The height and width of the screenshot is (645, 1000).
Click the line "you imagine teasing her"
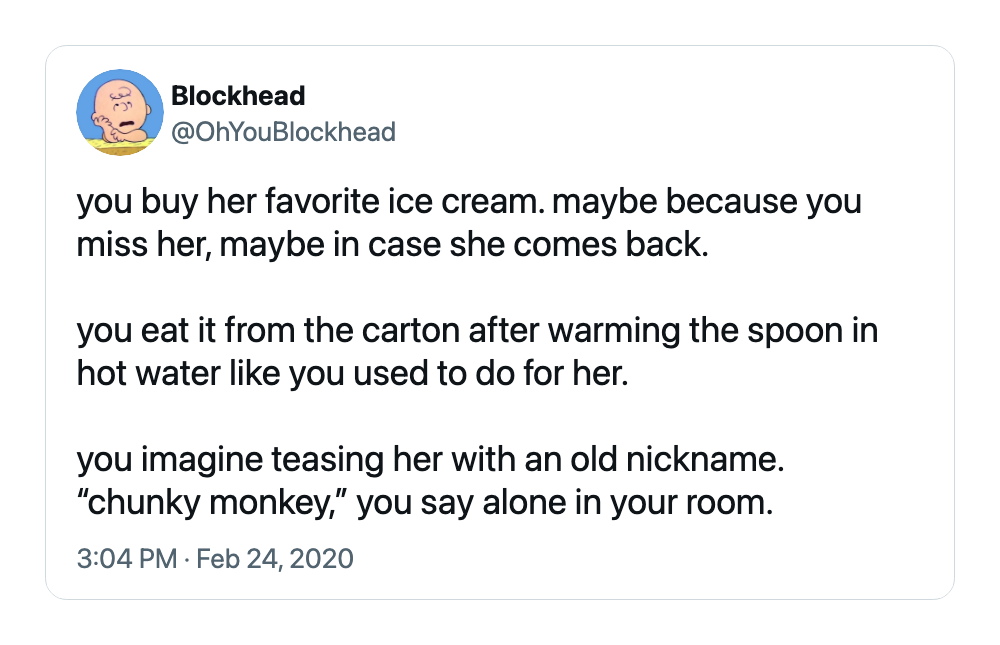[x=430, y=459]
